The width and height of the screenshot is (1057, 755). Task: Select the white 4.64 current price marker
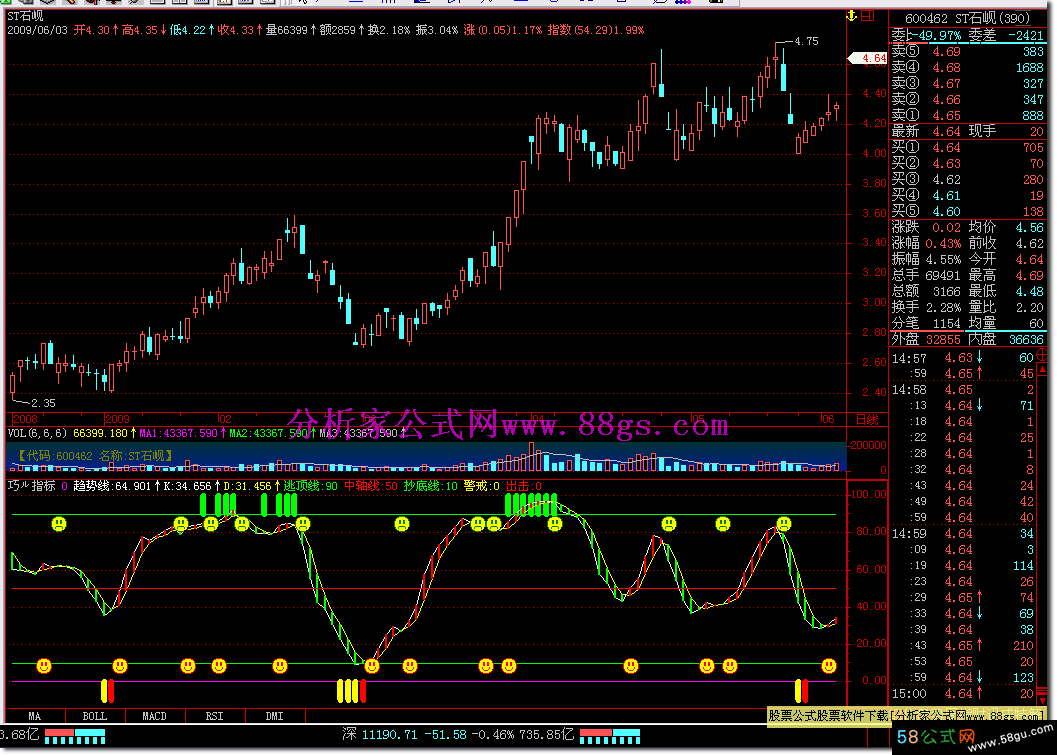pos(868,59)
